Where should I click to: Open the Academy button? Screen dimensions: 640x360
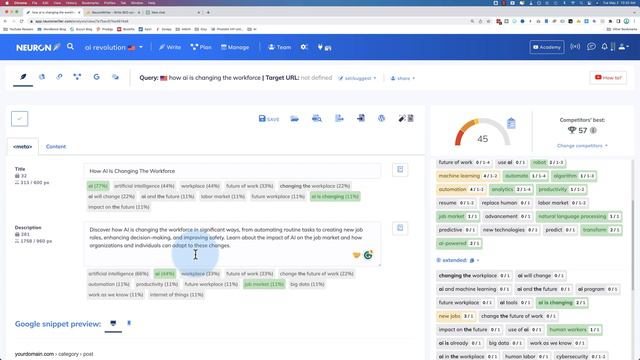(547, 47)
